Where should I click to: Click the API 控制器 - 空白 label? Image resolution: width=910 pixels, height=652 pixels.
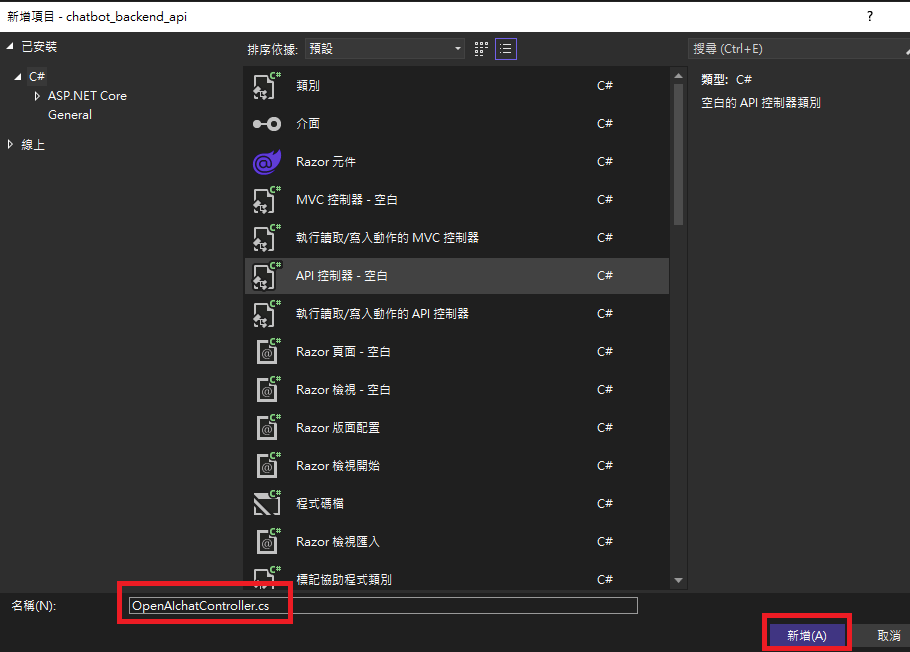tap(341, 276)
